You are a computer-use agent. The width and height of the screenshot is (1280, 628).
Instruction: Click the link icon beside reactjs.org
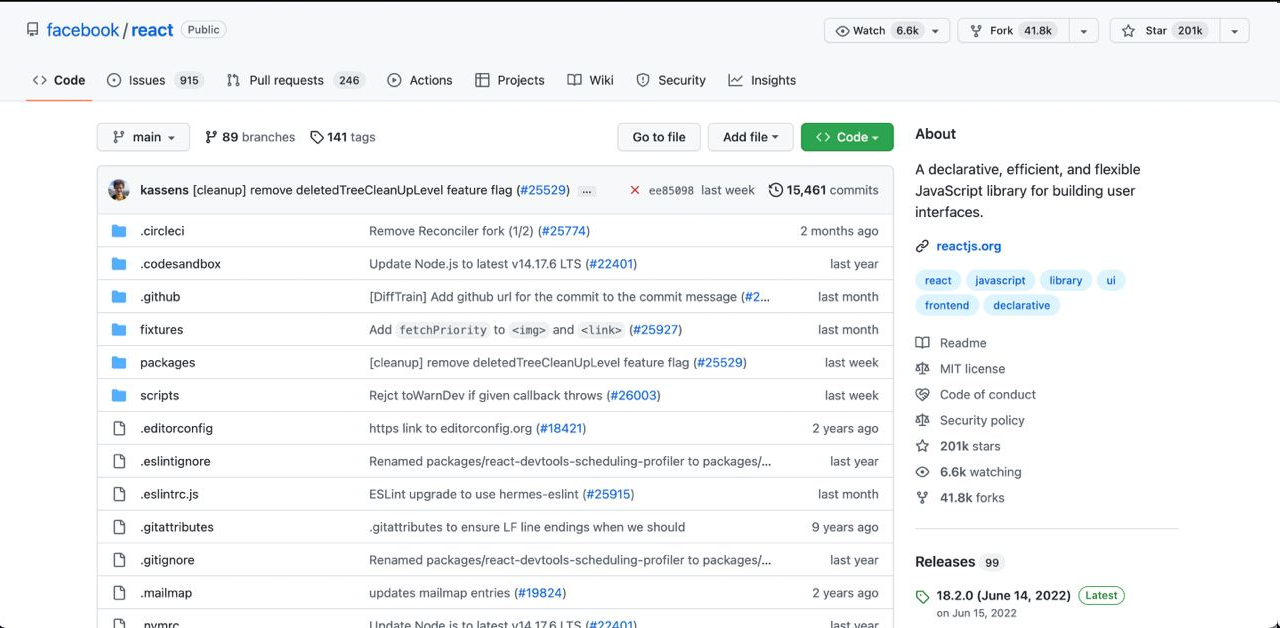[922, 246]
